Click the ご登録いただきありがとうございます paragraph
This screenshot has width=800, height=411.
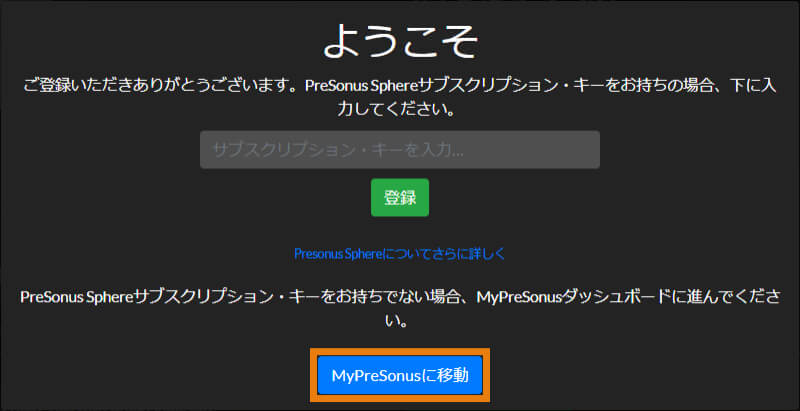pos(400,97)
